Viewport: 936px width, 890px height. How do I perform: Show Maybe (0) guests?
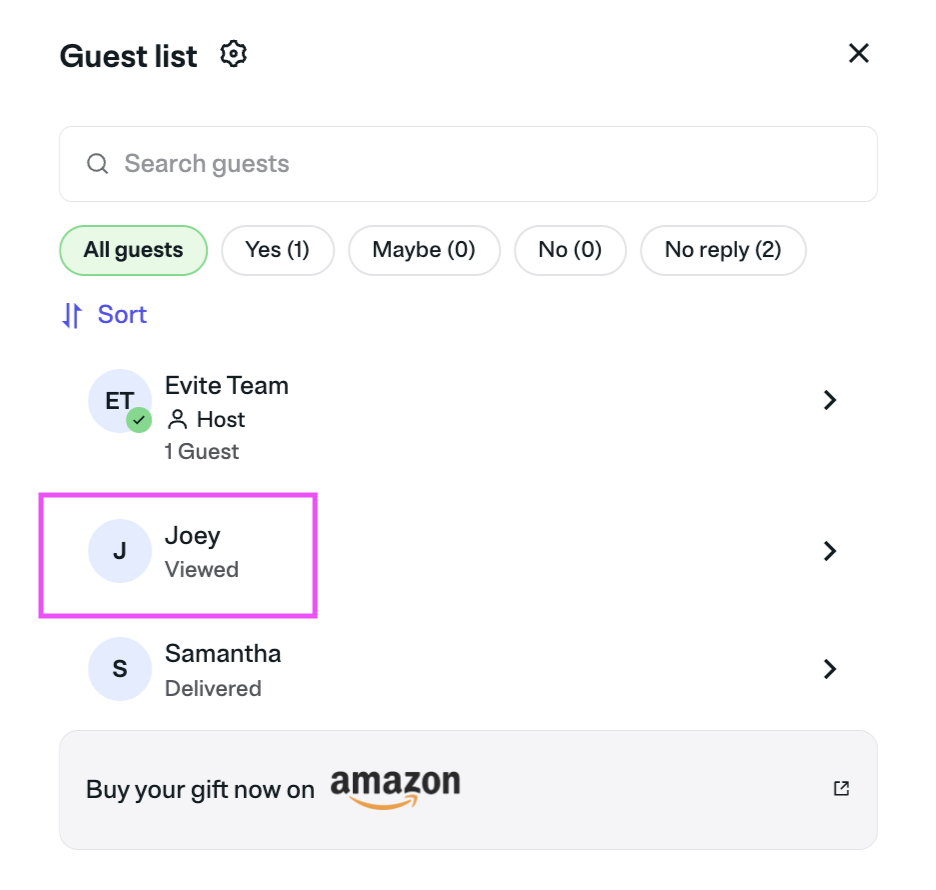(423, 250)
